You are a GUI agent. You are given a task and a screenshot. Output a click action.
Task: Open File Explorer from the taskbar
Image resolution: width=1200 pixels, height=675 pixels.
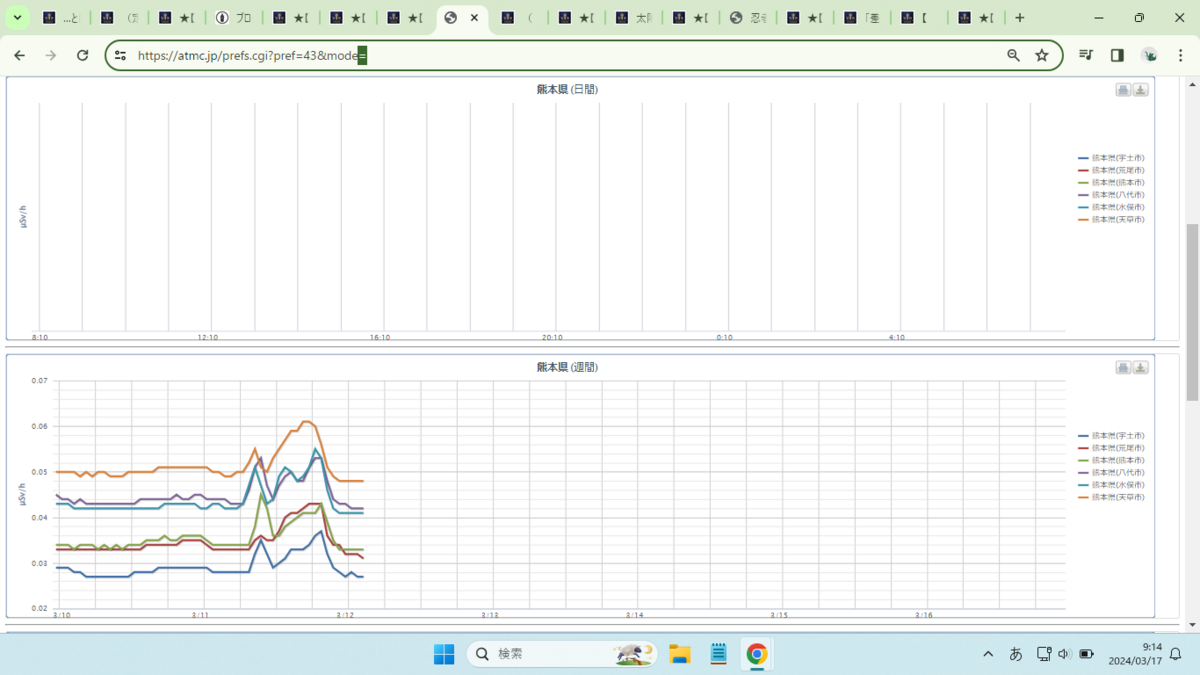click(x=680, y=654)
